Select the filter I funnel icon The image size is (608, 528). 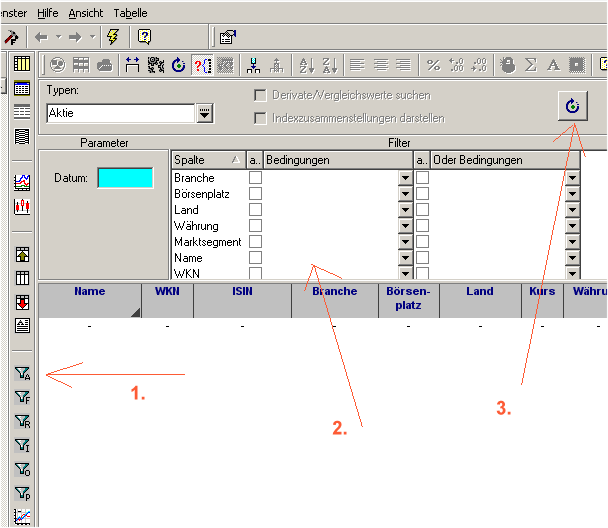[22, 445]
